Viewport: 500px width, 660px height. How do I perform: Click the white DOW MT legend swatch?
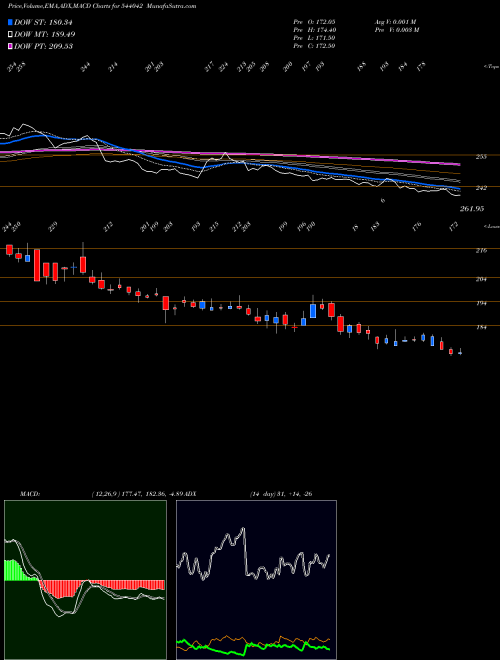(10, 34)
